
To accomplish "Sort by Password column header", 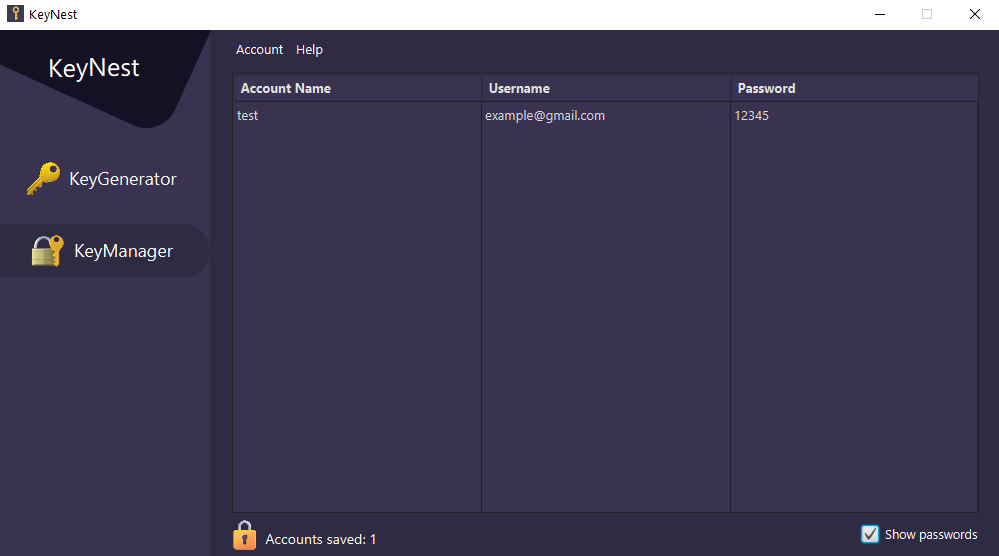I will click(854, 89).
